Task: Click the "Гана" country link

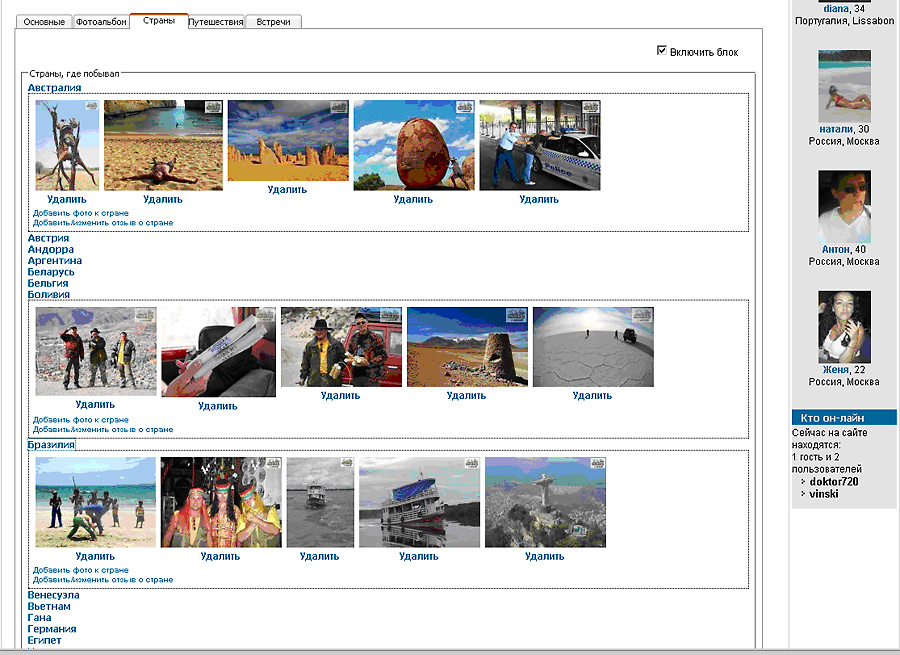Action: (40, 618)
